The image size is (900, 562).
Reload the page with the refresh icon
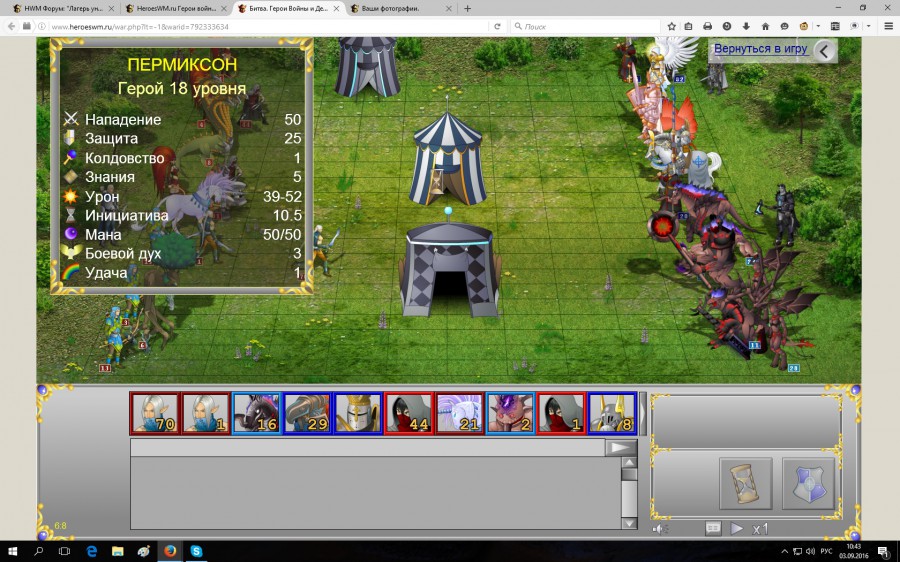click(x=497, y=26)
